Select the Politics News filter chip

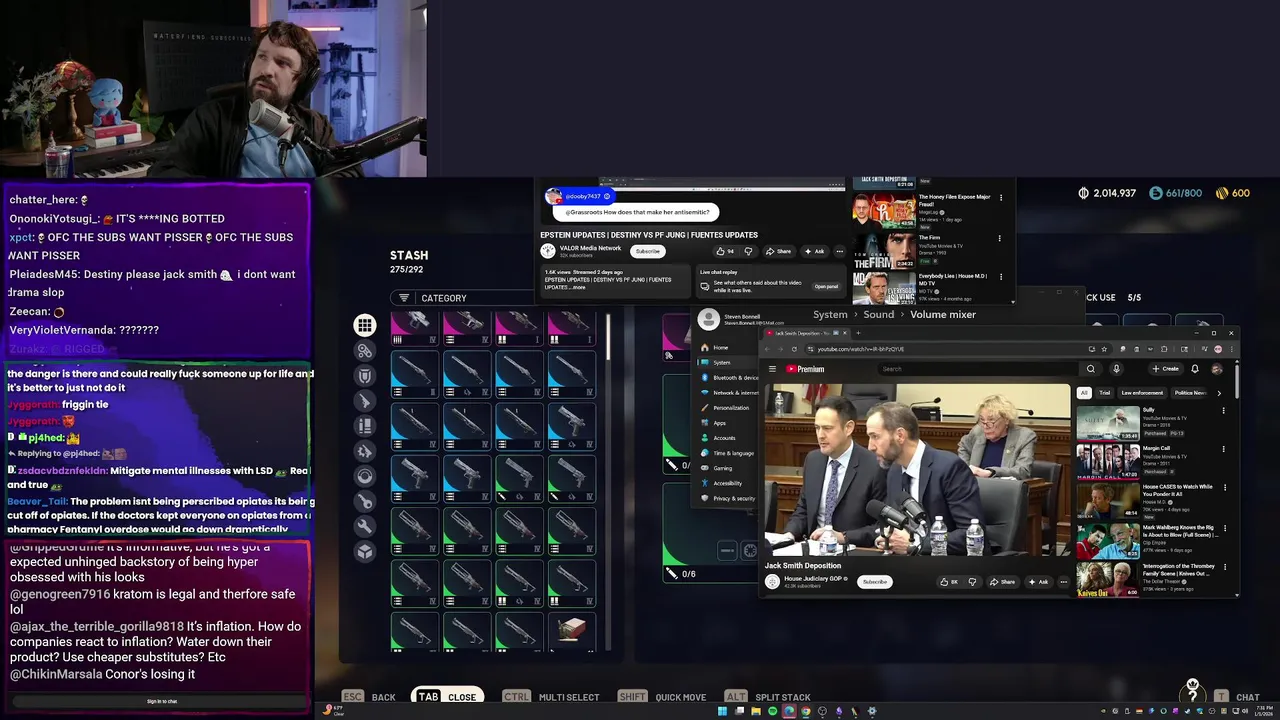(1190, 393)
